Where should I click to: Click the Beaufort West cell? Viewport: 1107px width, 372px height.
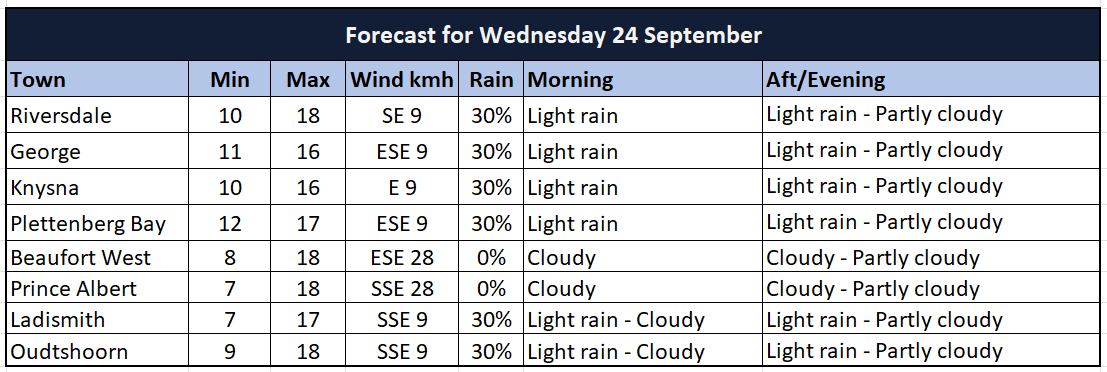[x=97, y=258]
